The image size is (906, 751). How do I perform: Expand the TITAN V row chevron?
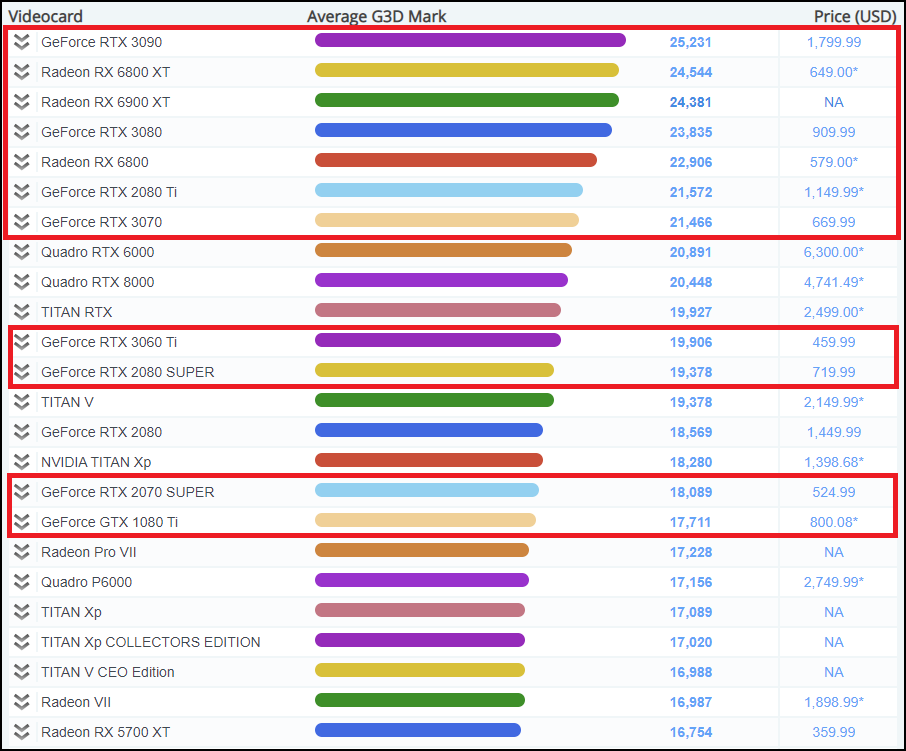pyautogui.click(x=21, y=402)
